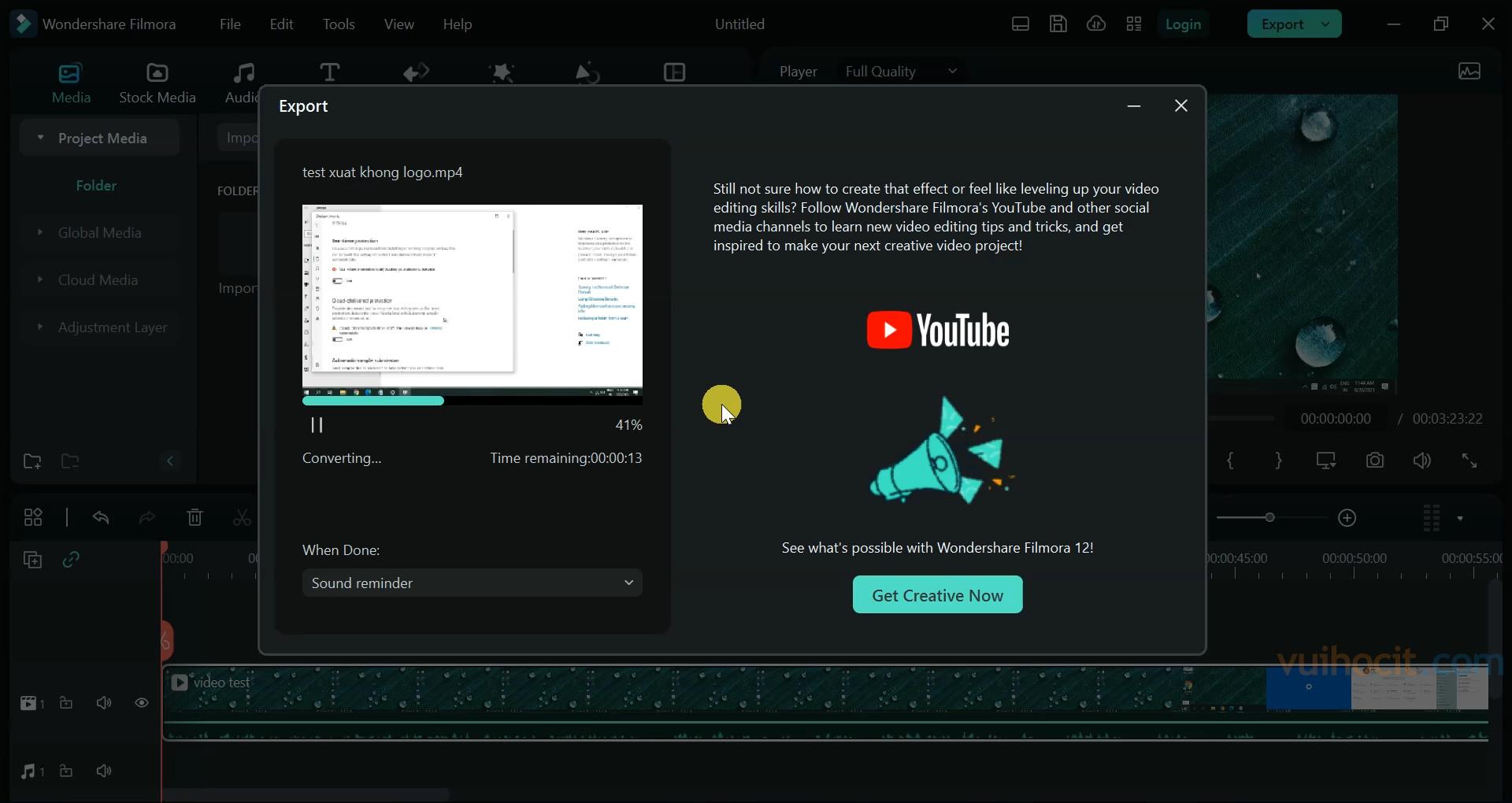Open the Full Quality player dropdown
This screenshot has width=1512, height=803.
point(902,72)
